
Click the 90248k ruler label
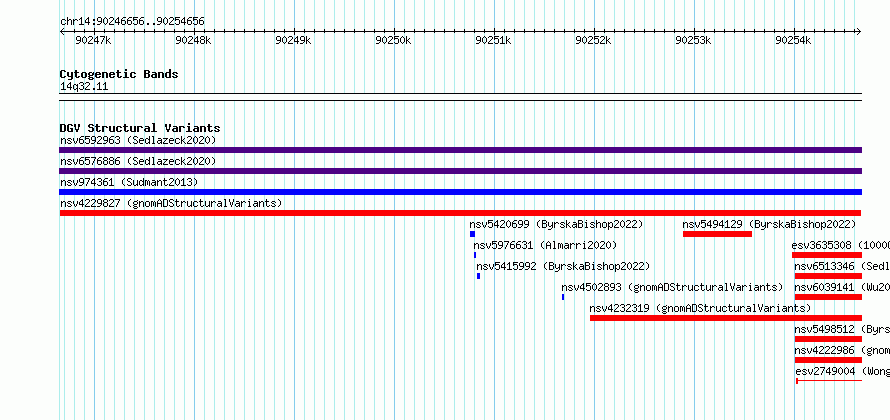194,40
